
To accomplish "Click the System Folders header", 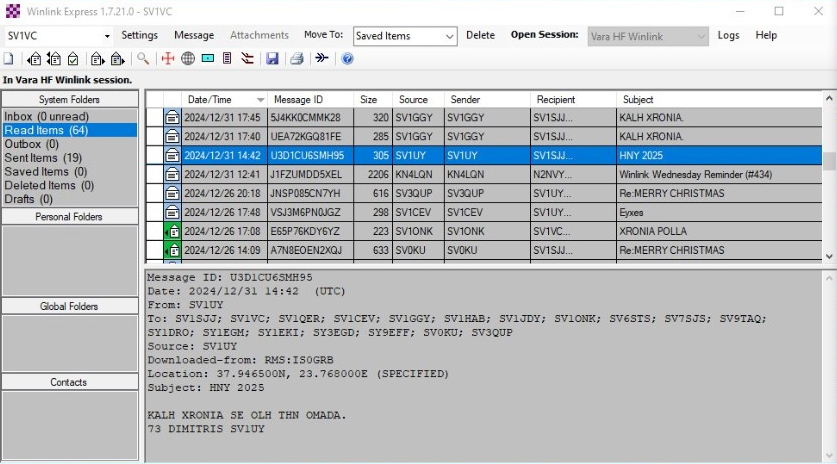I will pyautogui.click(x=69, y=99).
